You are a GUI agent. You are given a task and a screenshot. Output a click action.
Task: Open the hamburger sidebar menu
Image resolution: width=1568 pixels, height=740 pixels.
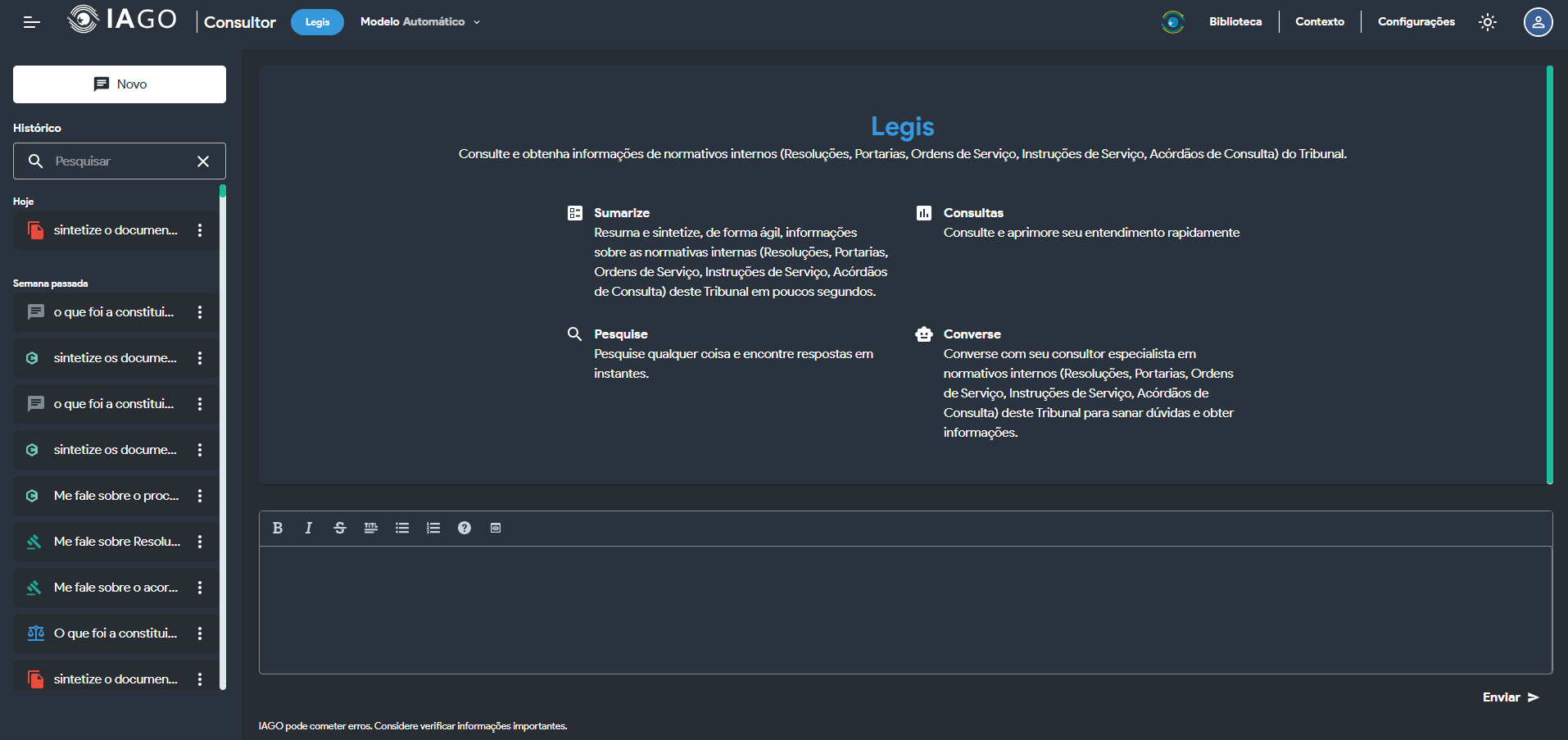click(x=31, y=22)
